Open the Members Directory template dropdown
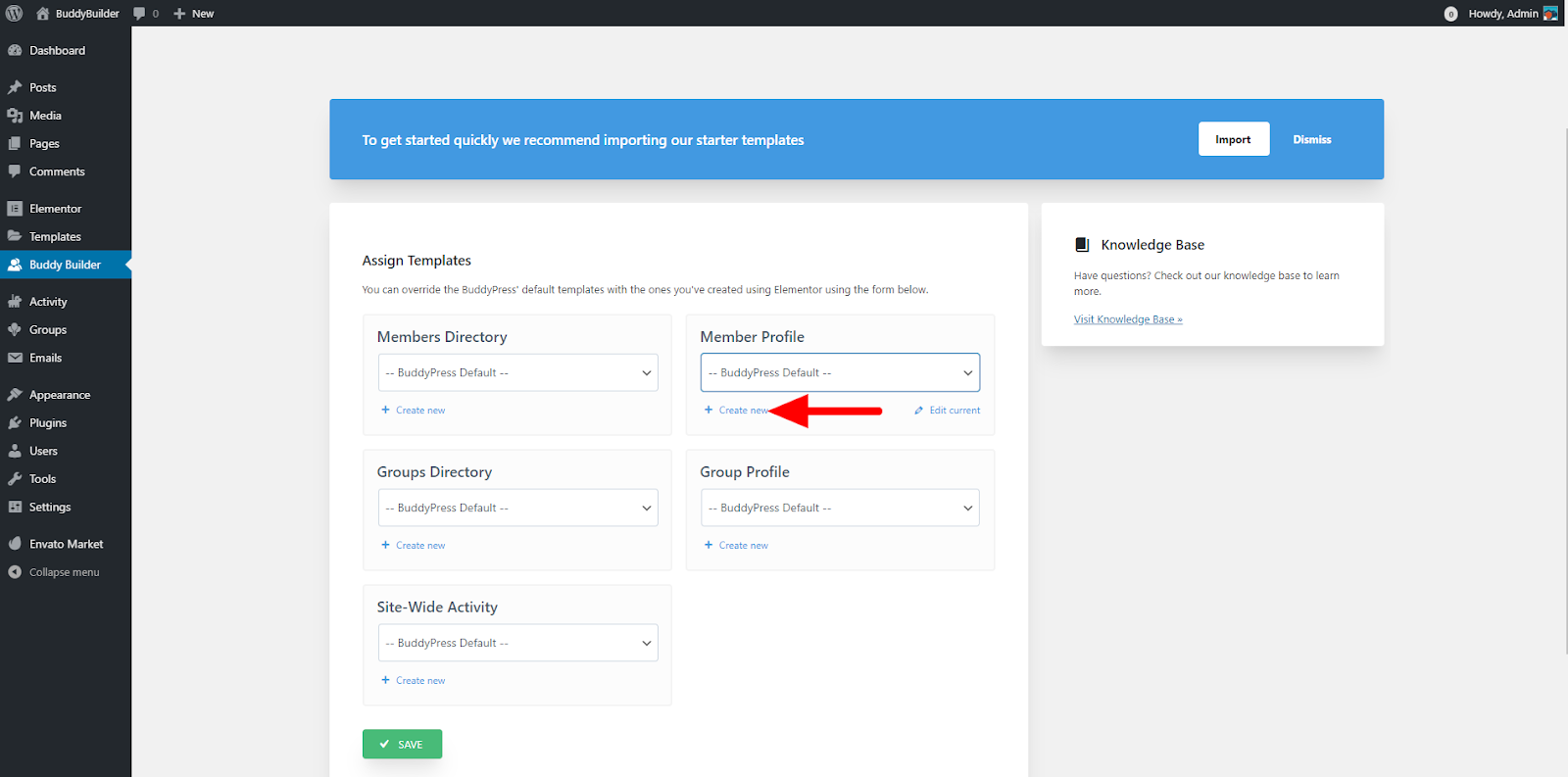Screen dimensions: 1568x777 (517, 372)
